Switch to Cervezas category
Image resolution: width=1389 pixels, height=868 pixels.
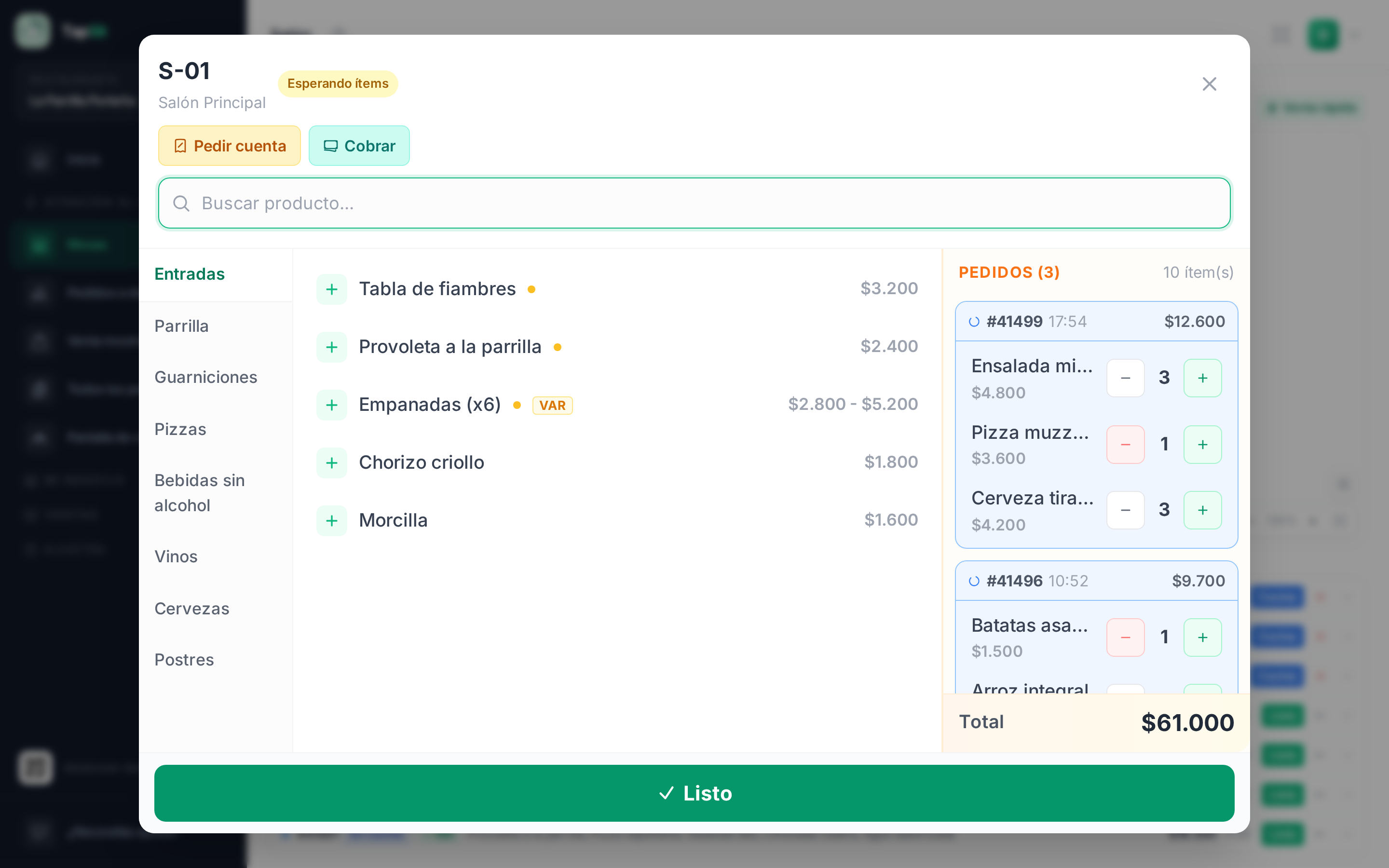216,609
